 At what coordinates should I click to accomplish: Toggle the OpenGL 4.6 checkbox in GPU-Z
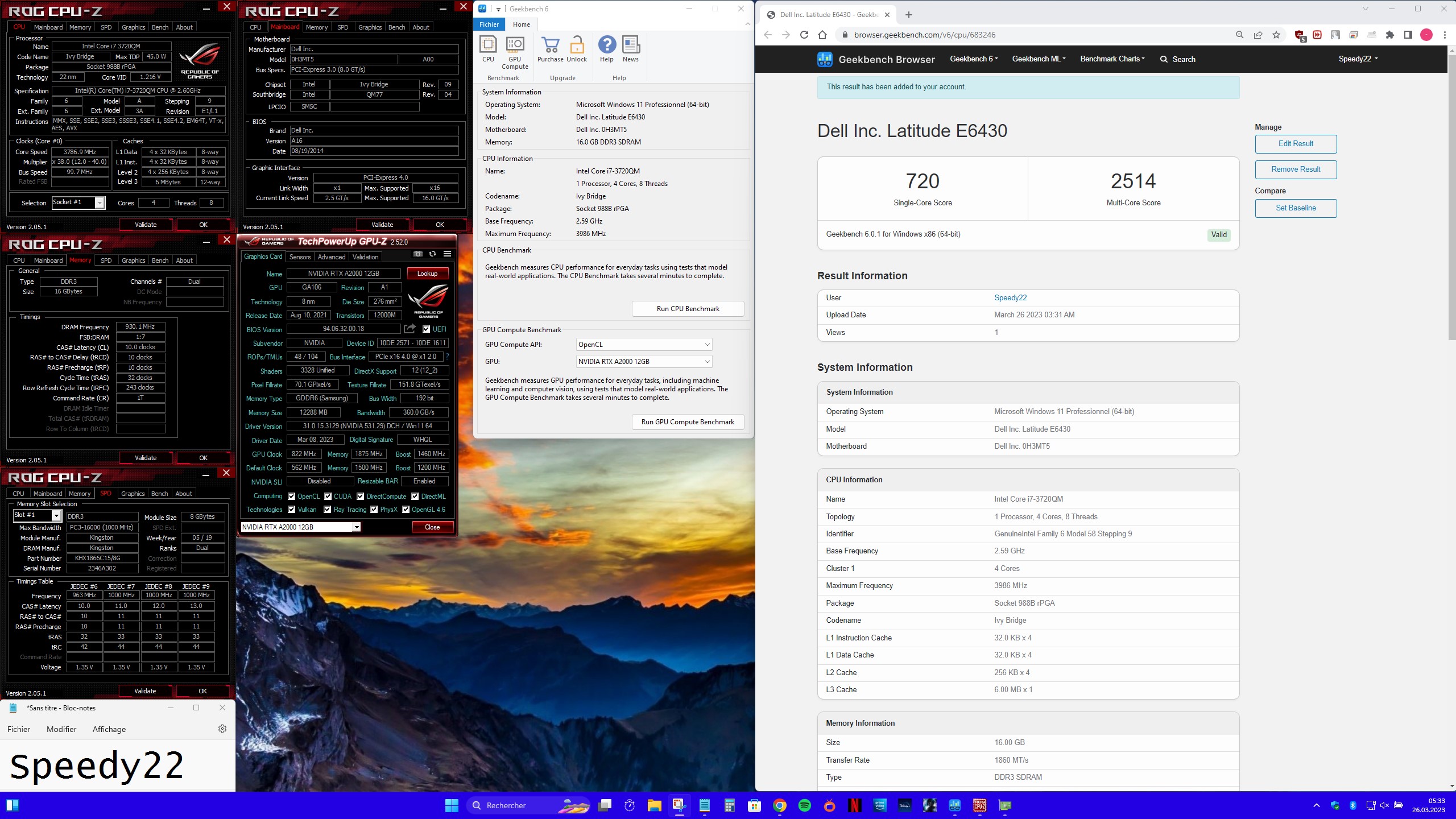pos(406,510)
